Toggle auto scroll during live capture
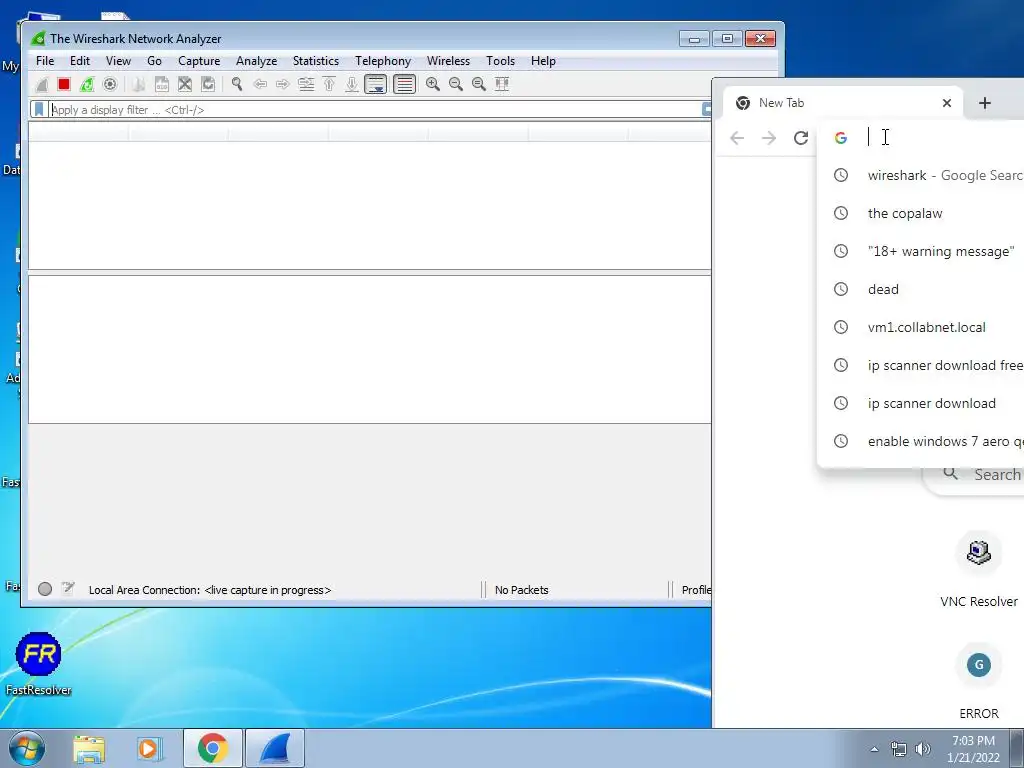The height and width of the screenshot is (768, 1024). (x=376, y=84)
